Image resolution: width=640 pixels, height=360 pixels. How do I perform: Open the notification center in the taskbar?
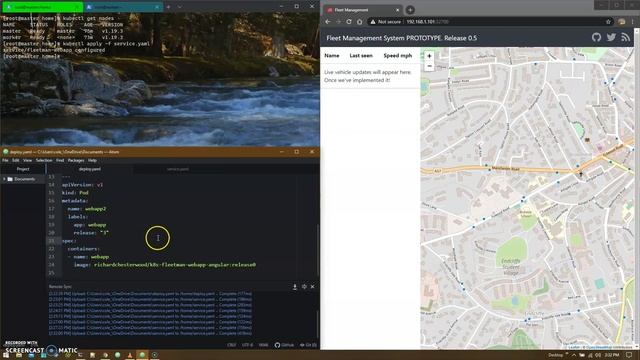point(629,355)
